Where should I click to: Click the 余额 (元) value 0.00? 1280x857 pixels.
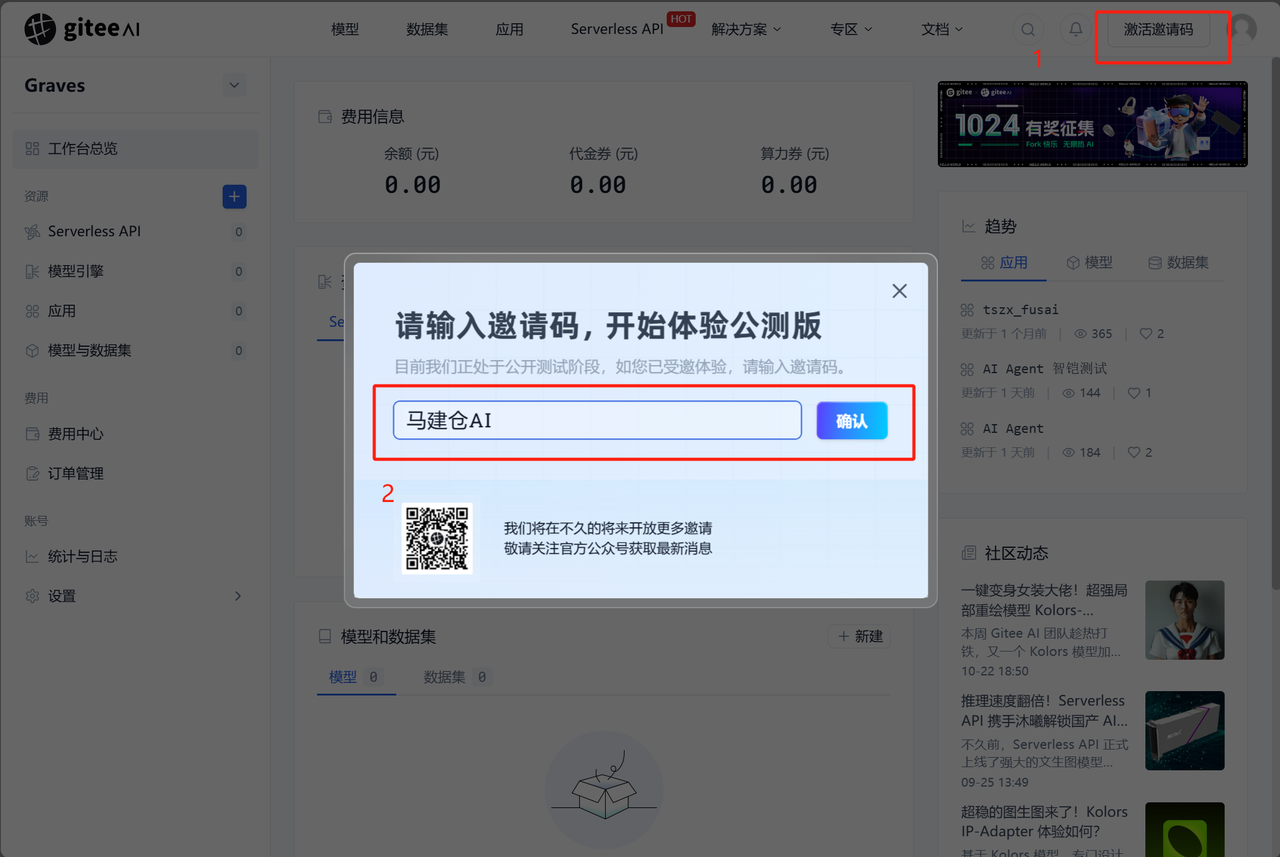412,185
